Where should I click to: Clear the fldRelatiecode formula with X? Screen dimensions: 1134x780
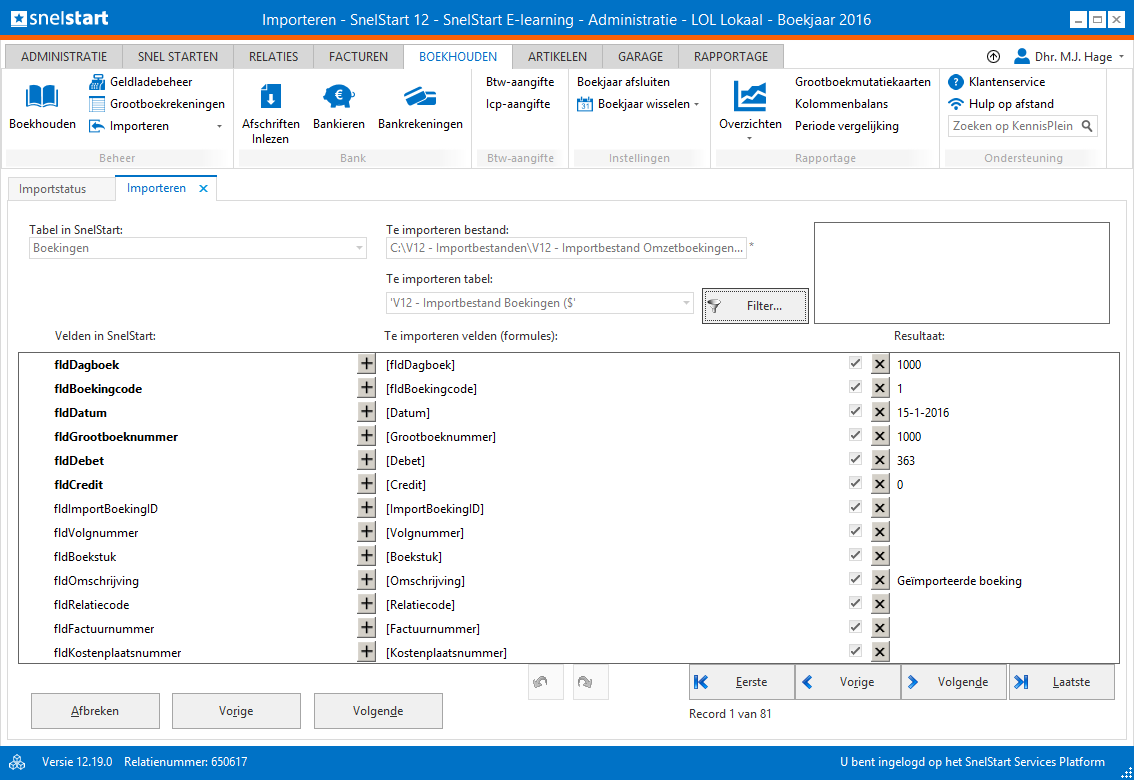pyautogui.click(x=879, y=604)
